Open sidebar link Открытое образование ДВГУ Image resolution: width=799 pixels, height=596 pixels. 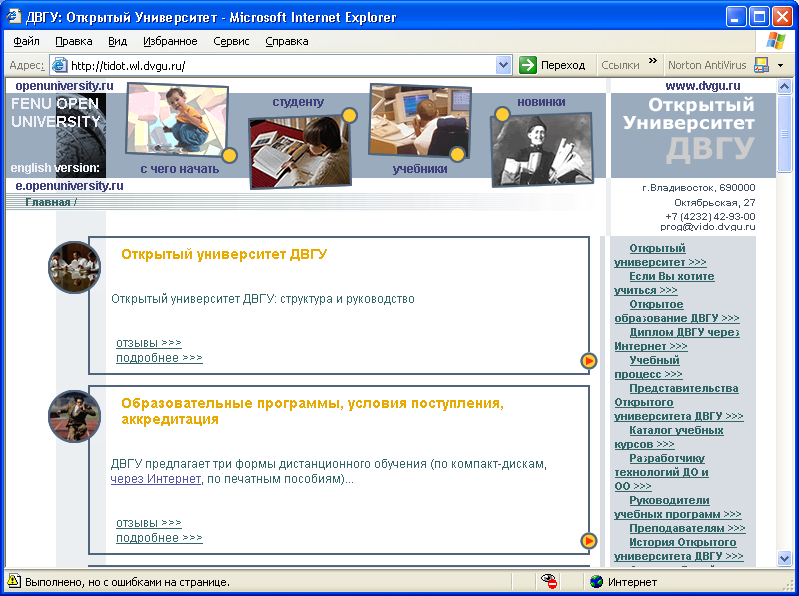pos(677,311)
